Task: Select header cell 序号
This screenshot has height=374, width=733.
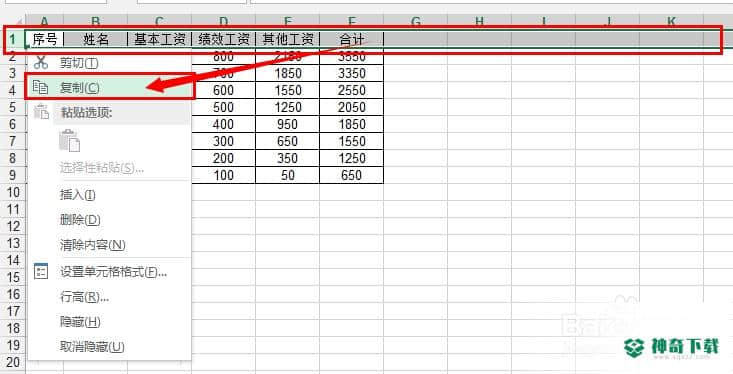Action: [45, 39]
